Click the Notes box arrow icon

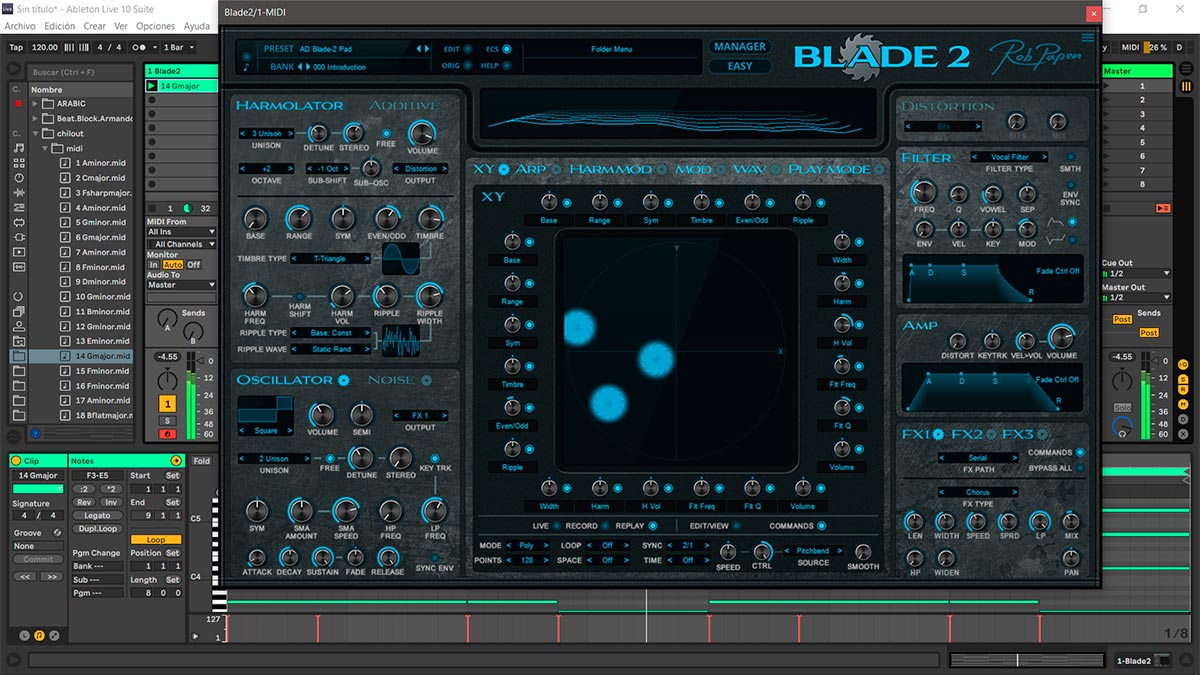coord(176,461)
